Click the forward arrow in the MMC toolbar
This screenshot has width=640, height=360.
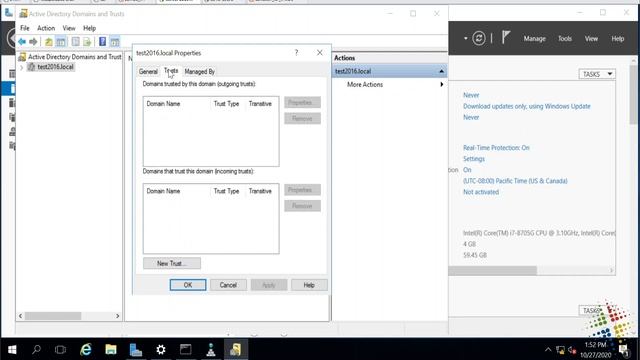click(33, 42)
